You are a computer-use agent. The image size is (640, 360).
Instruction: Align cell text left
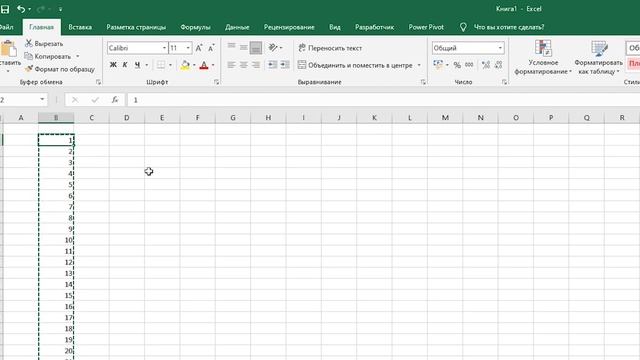(x=231, y=65)
